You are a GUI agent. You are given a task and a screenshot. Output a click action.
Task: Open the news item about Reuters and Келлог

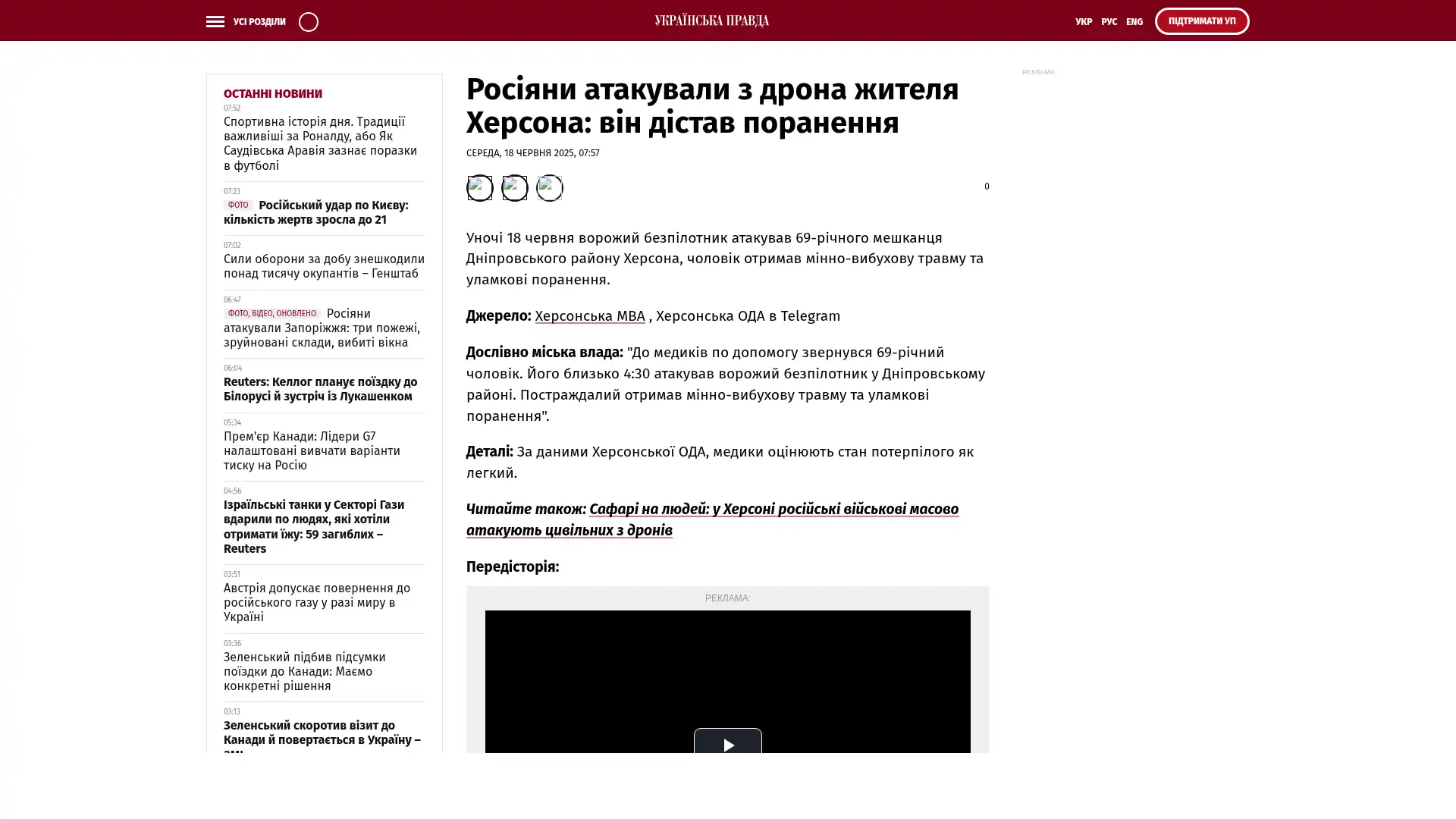[319, 389]
